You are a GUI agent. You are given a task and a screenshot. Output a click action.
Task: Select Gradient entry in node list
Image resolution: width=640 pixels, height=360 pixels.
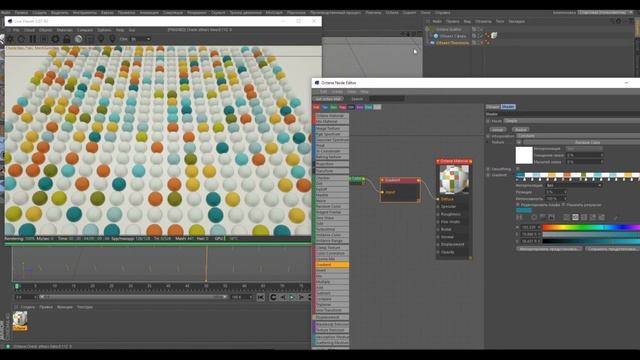click(x=332, y=264)
